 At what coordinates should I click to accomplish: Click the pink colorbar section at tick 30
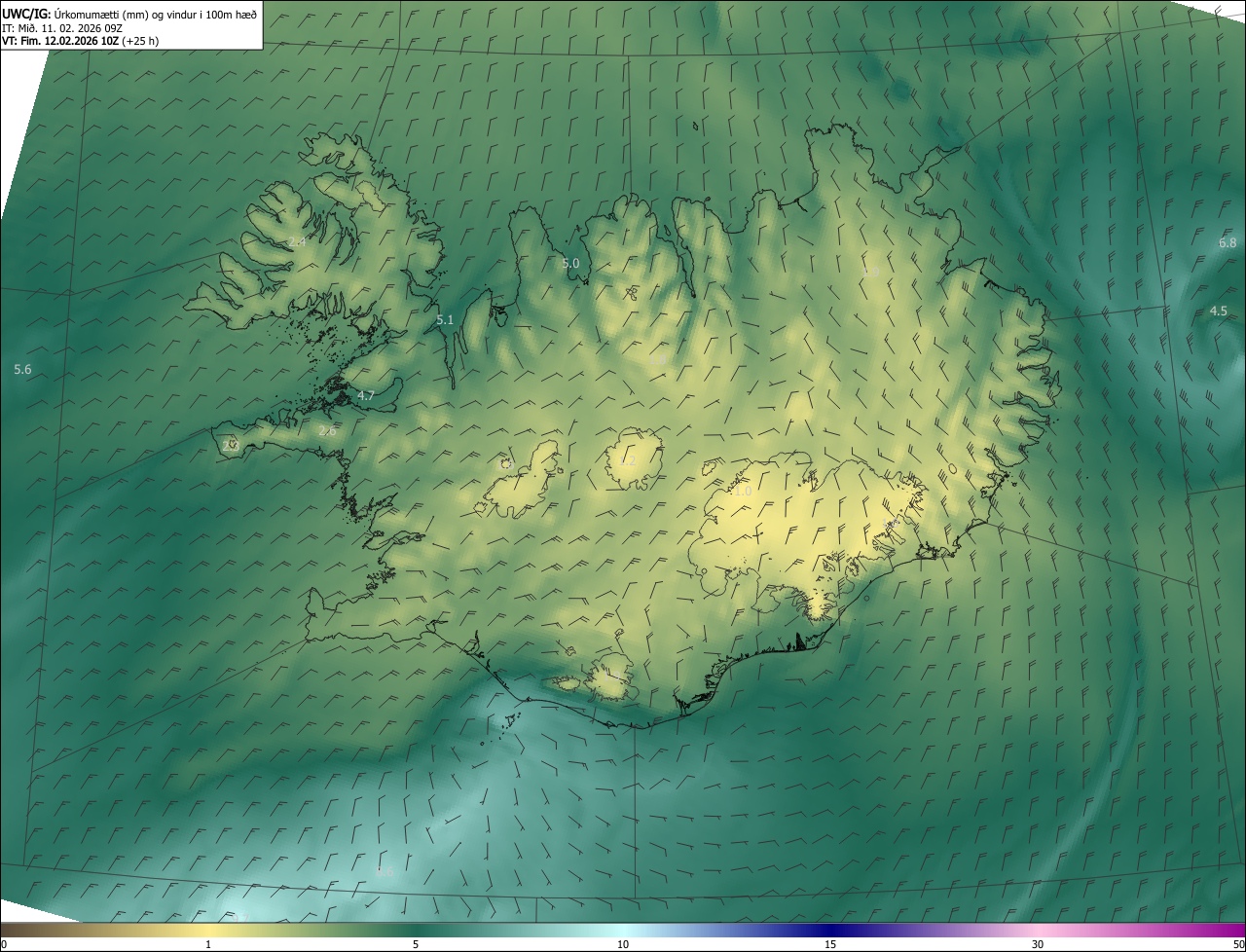coord(1038,931)
